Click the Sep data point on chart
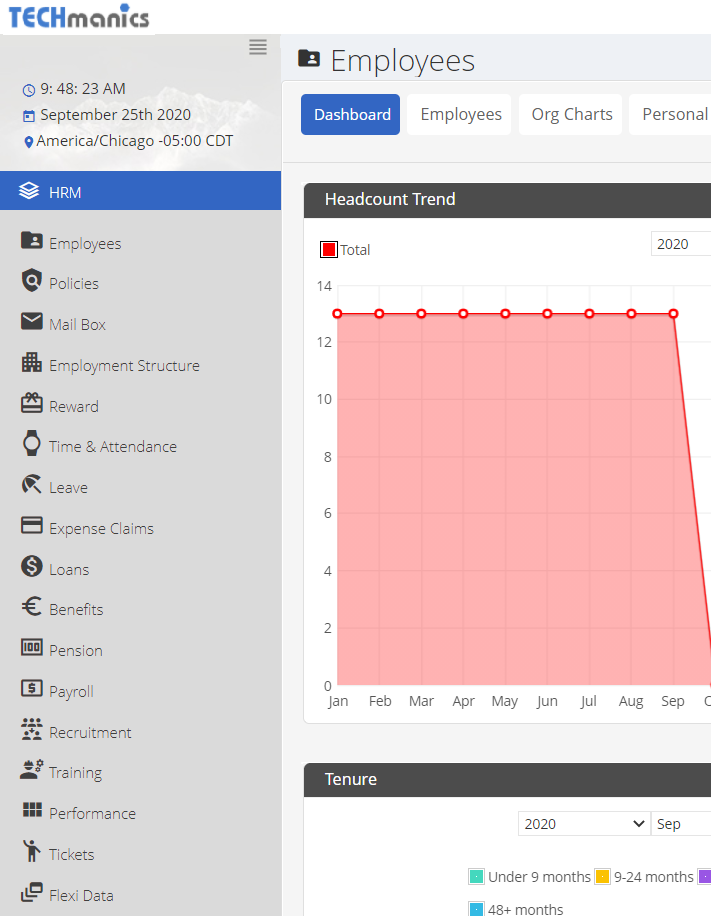This screenshot has height=916, width=711. [x=673, y=314]
